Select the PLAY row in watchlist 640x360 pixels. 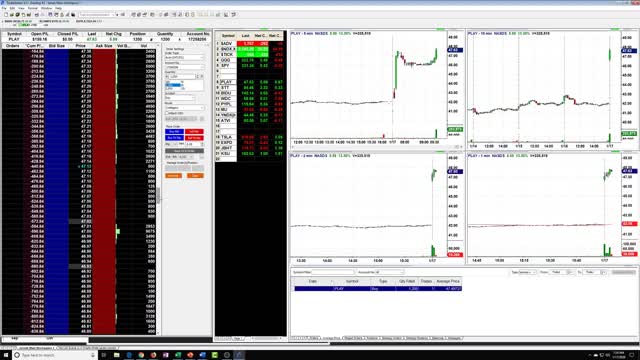pyautogui.click(x=250, y=82)
